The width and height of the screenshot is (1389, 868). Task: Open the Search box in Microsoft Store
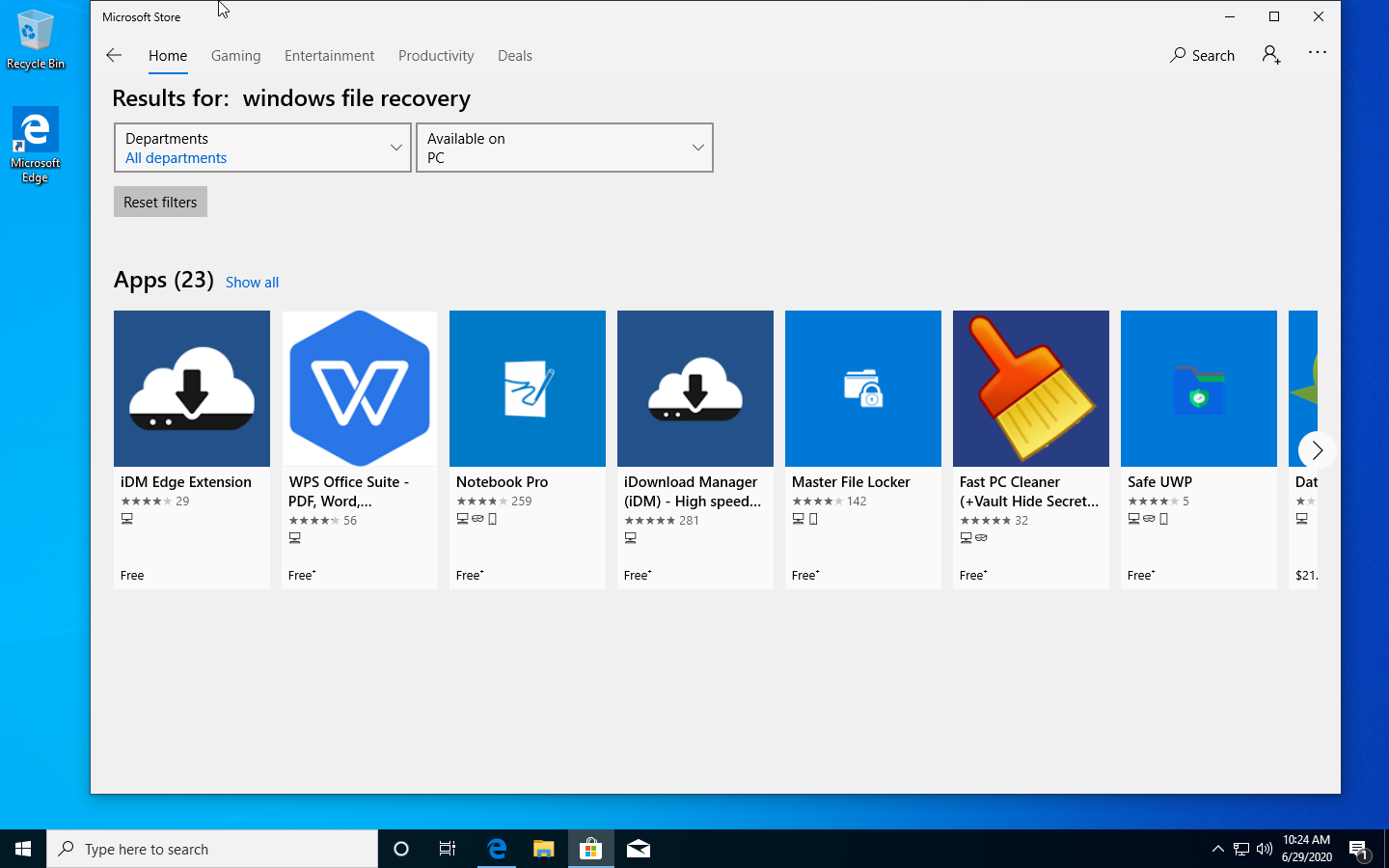point(1202,55)
